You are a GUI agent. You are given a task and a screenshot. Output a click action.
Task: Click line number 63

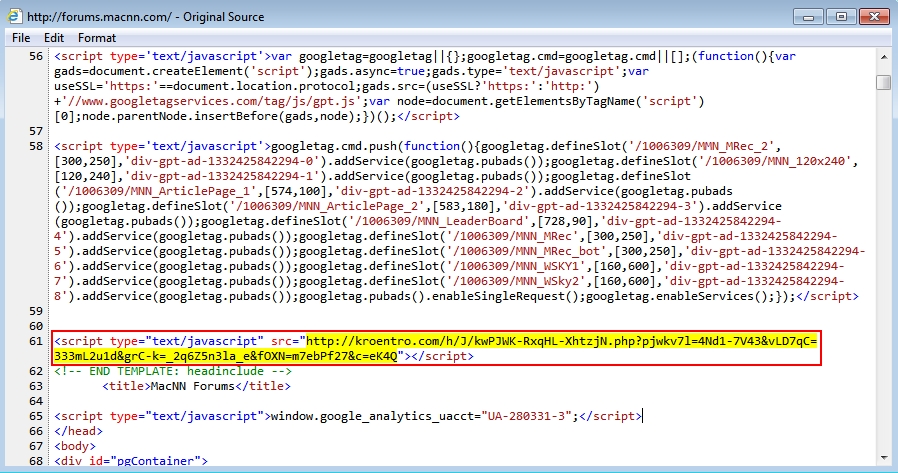(x=36, y=386)
